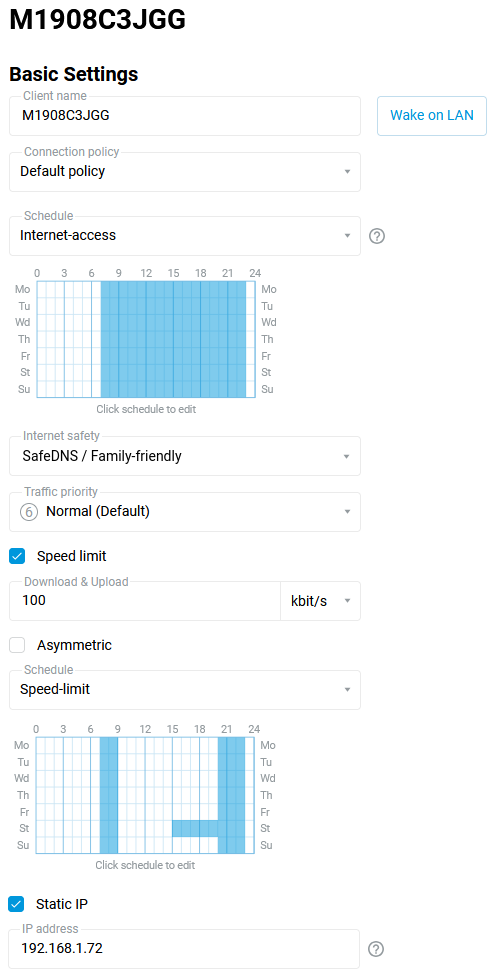Click the Monday morning block in Speed-limit schedule
The height and width of the screenshot is (979, 499).
(109, 745)
